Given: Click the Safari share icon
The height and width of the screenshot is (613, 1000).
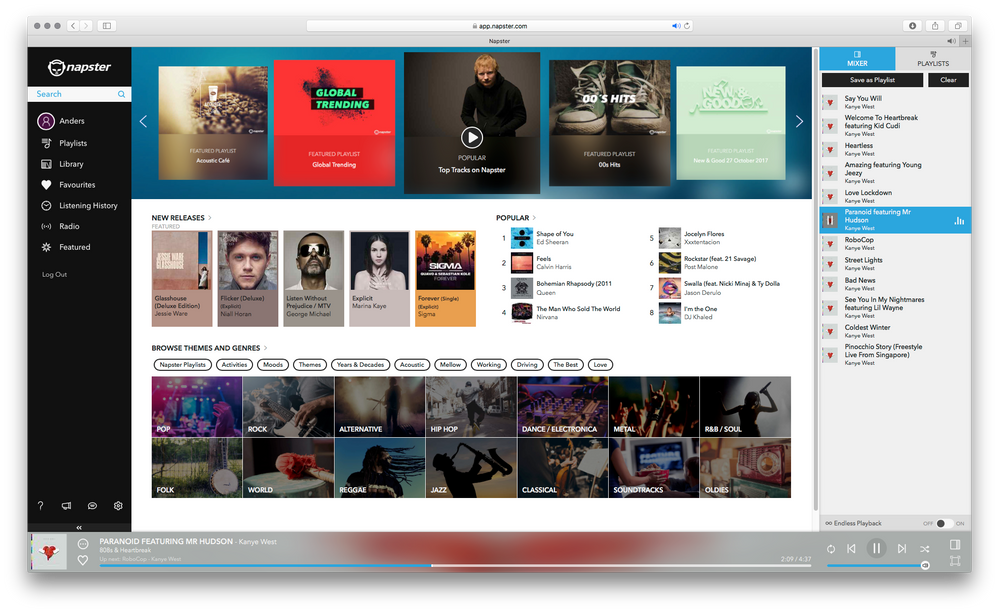Looking at the screenshot, I should [935, 26].
